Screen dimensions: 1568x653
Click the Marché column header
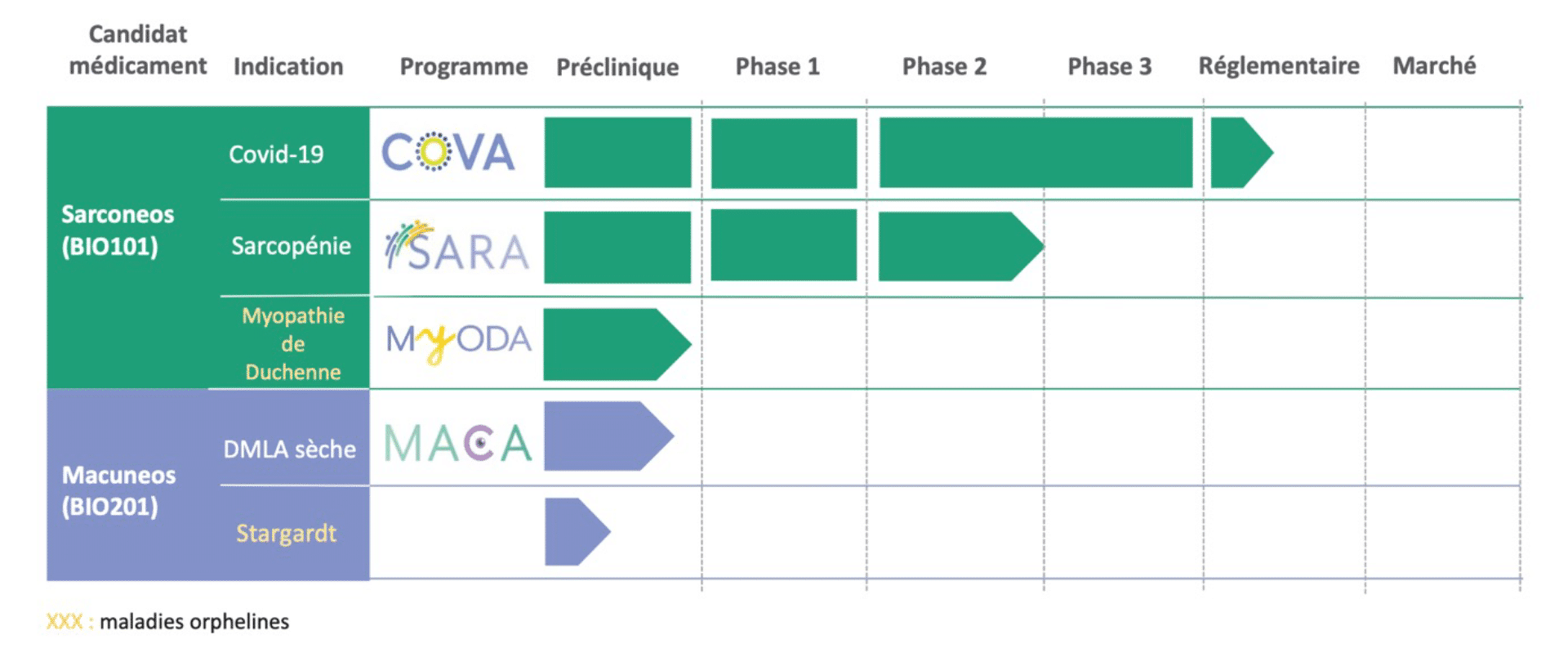(1434, 65)
